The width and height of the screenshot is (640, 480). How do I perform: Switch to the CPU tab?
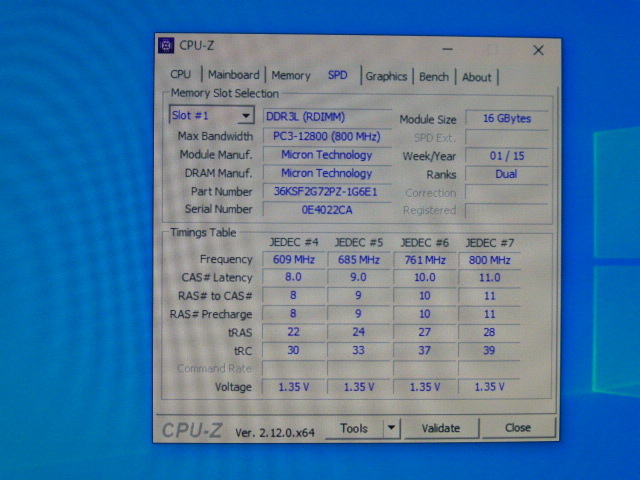click(x=180, y=75)
